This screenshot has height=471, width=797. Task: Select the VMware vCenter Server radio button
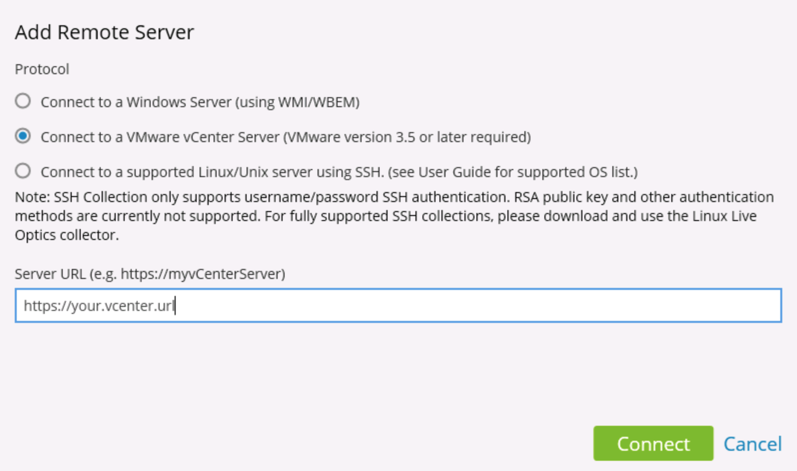click(x=22, y=136)
